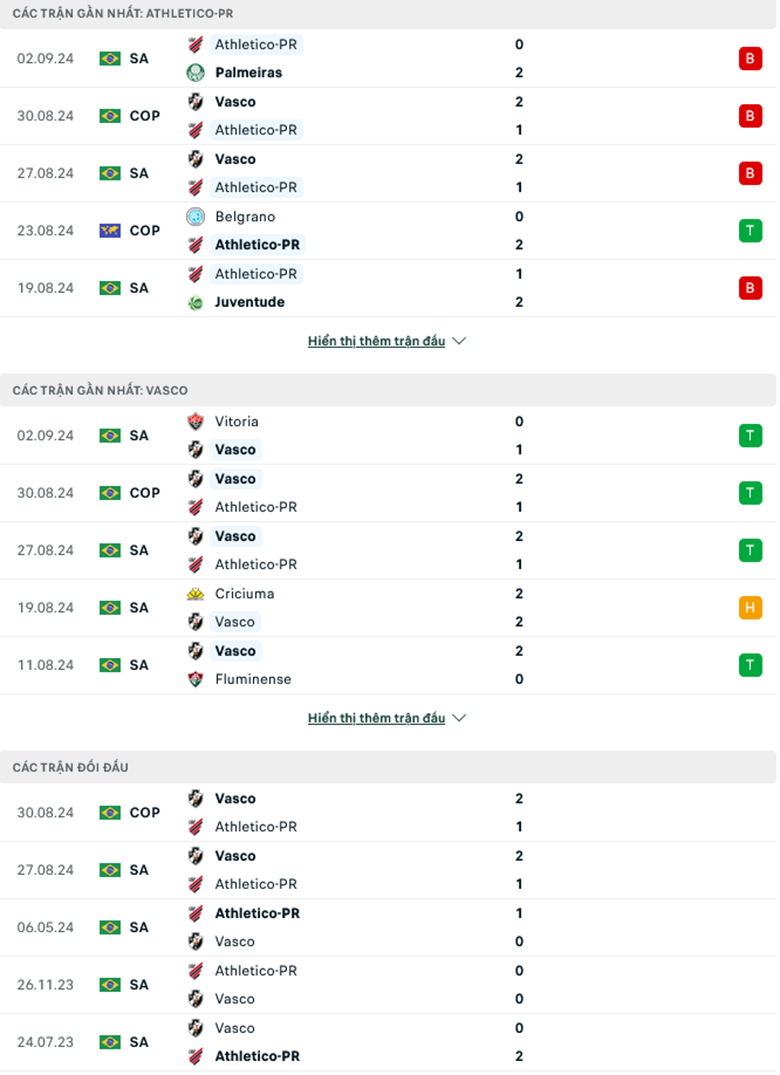The height and width of the screenshot is (1075, 780).
Task: Click the Athletico-PR club crest
Action: (196, 44)
